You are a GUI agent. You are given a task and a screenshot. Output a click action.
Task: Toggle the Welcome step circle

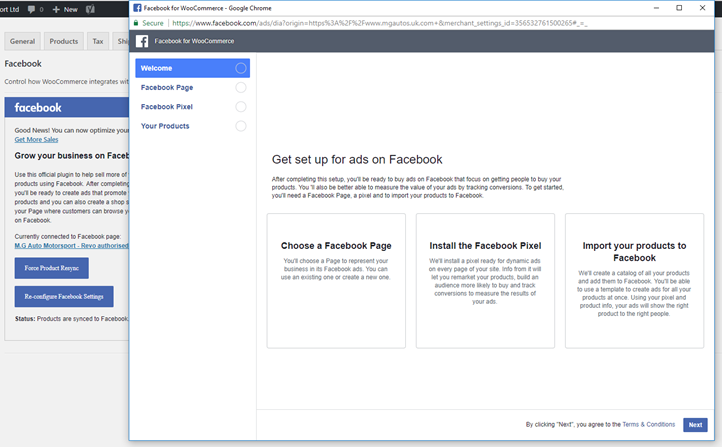pos(241,68)
